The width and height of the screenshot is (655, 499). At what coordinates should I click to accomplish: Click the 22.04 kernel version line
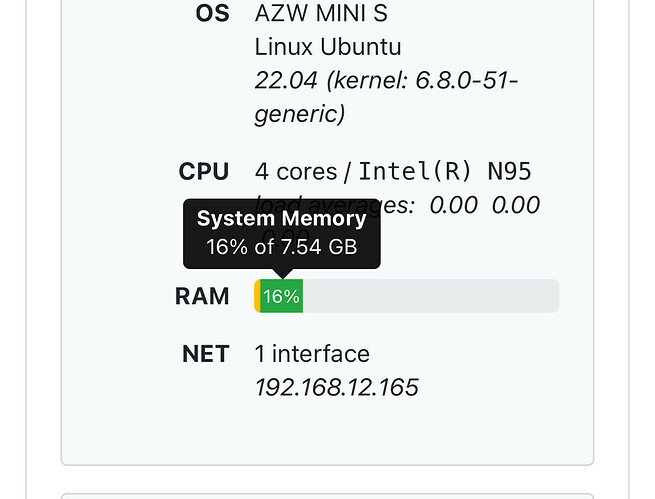click(386, 80)
